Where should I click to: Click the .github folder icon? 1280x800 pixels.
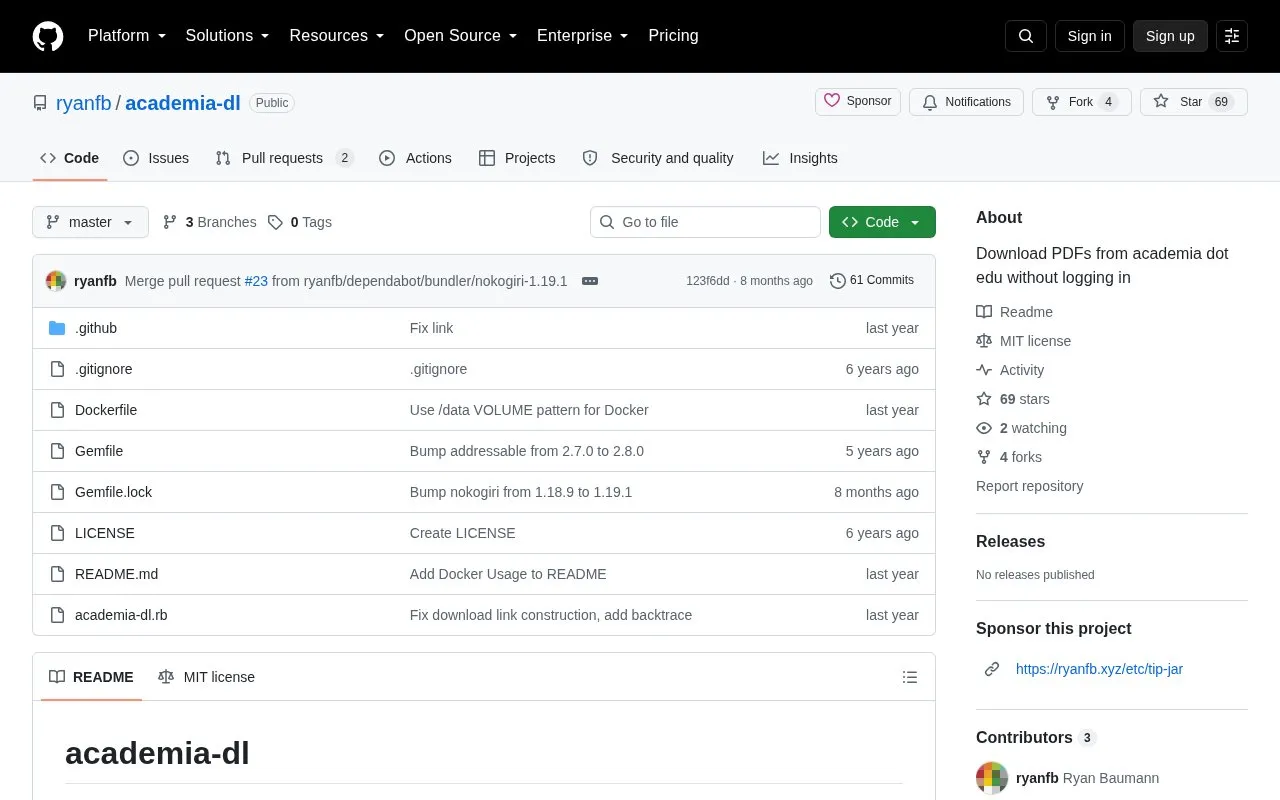coord(57,328)
